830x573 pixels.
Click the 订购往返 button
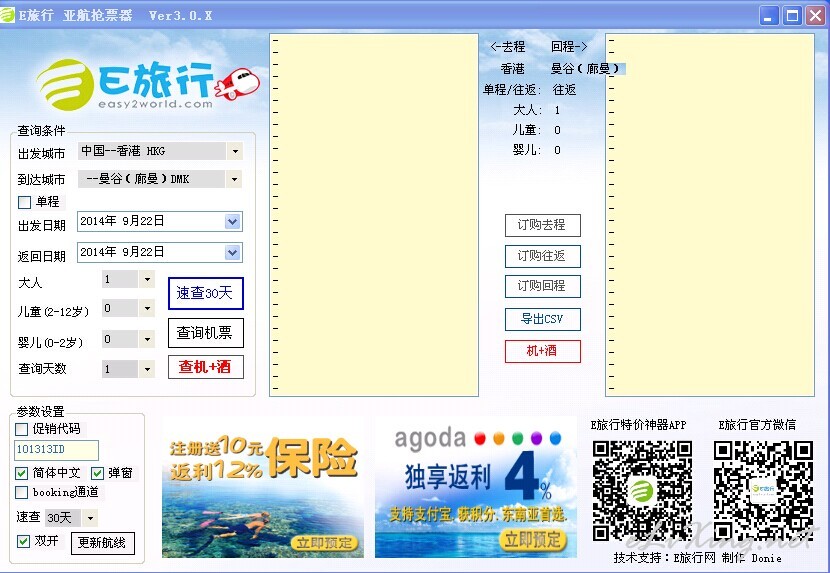click(x=543, y=256)
